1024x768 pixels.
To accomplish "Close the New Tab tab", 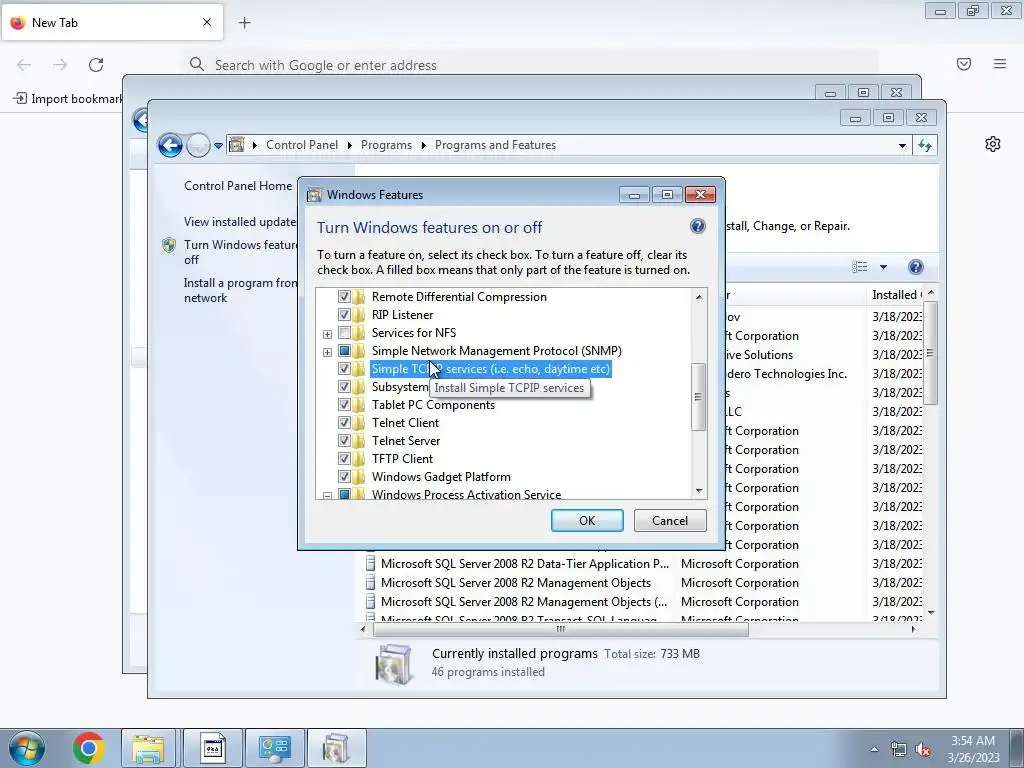I will pyautogui.click(x=207, y=22).
